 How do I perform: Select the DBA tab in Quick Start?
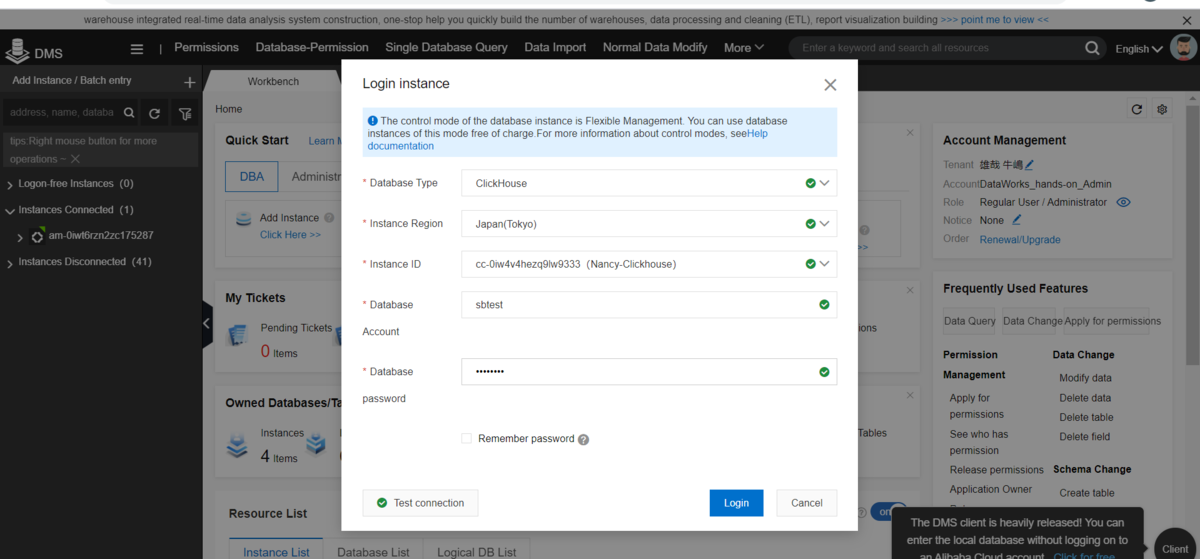tap(252, 176)
